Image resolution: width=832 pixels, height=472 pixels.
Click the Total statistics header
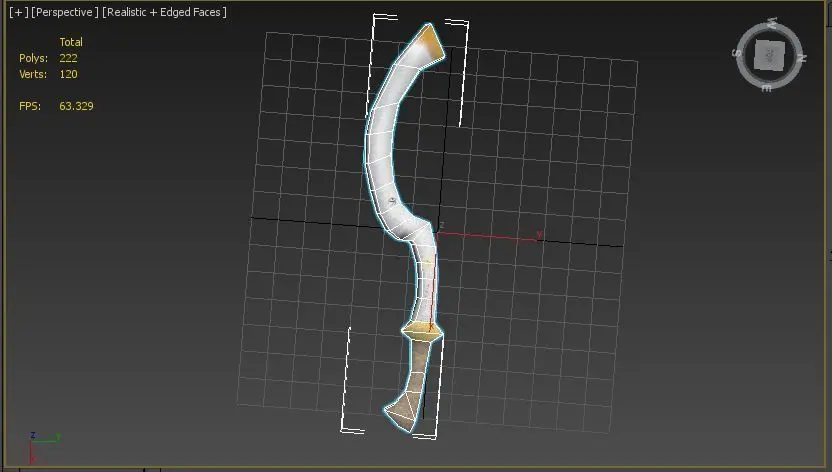tap(71, 42)
